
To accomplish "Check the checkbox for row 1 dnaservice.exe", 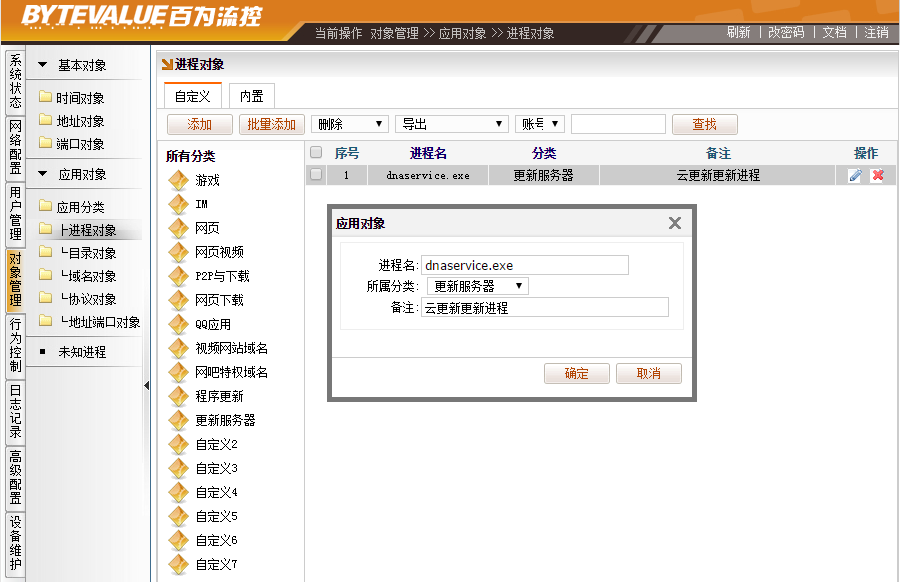I will click(316, 175).
